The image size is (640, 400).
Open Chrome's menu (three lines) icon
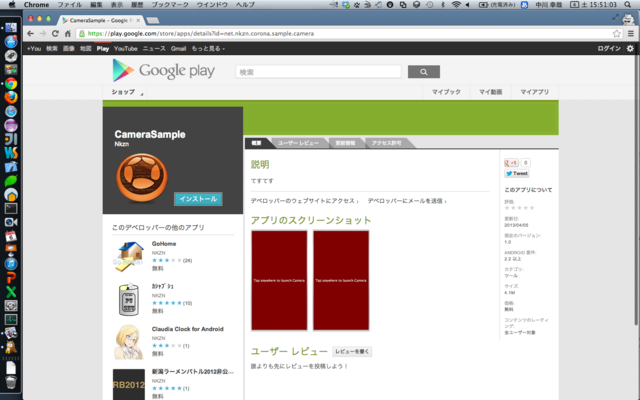click(631, 33)
